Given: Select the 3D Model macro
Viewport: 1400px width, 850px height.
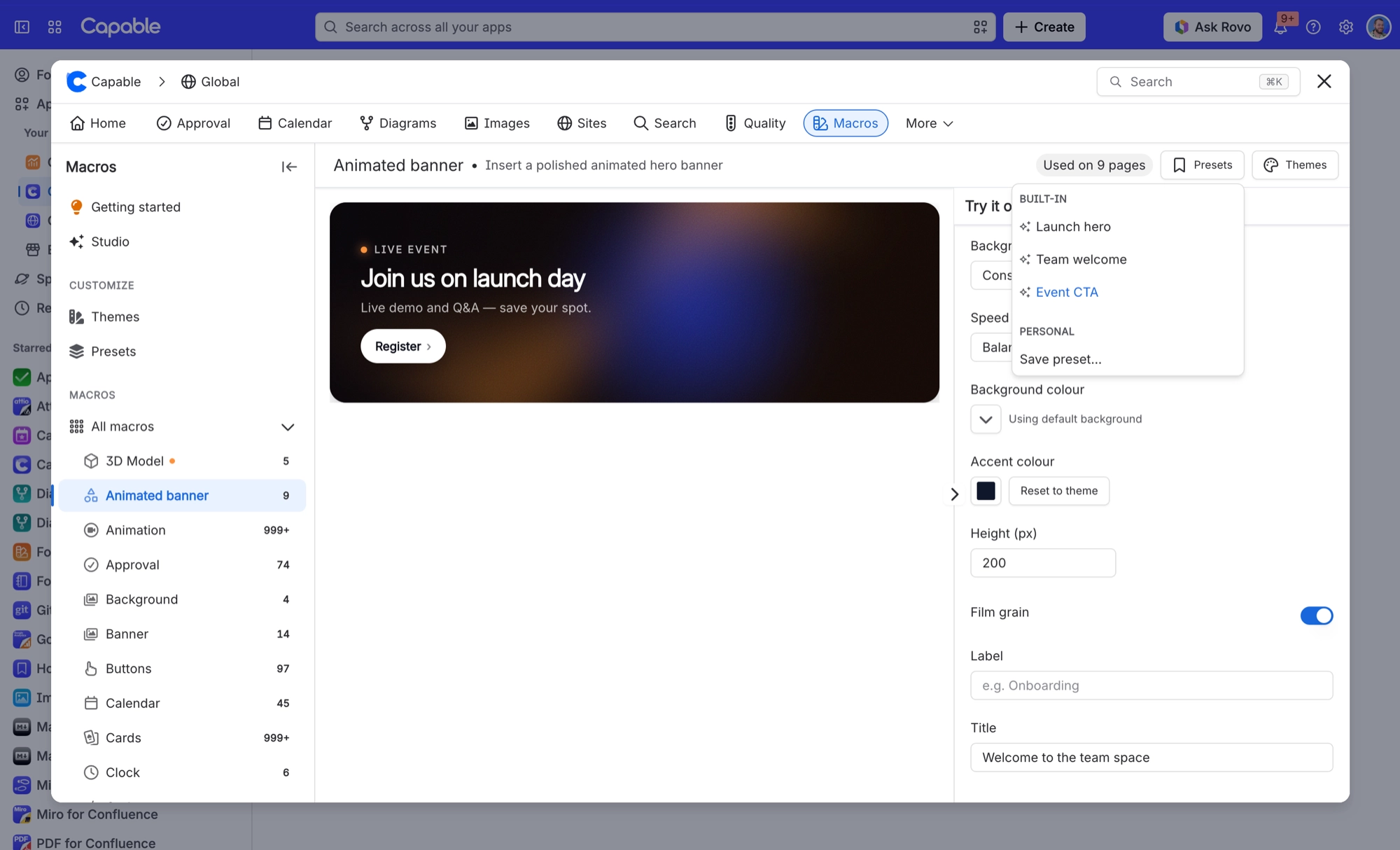Looking at the screenshot, I should click(182, 461).
